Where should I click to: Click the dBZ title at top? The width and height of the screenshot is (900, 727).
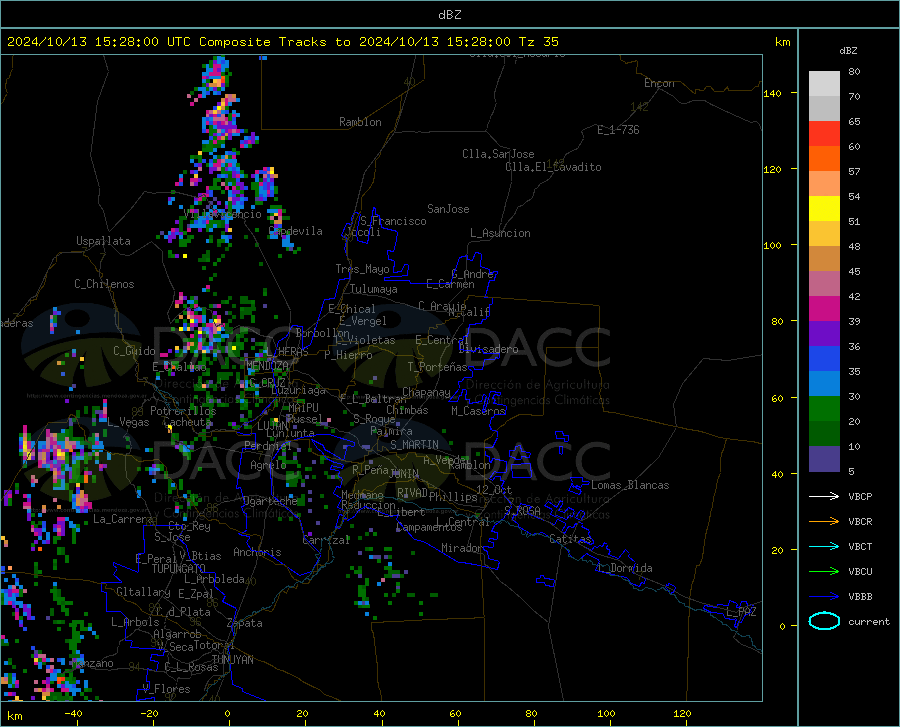[x=449, y=15]
